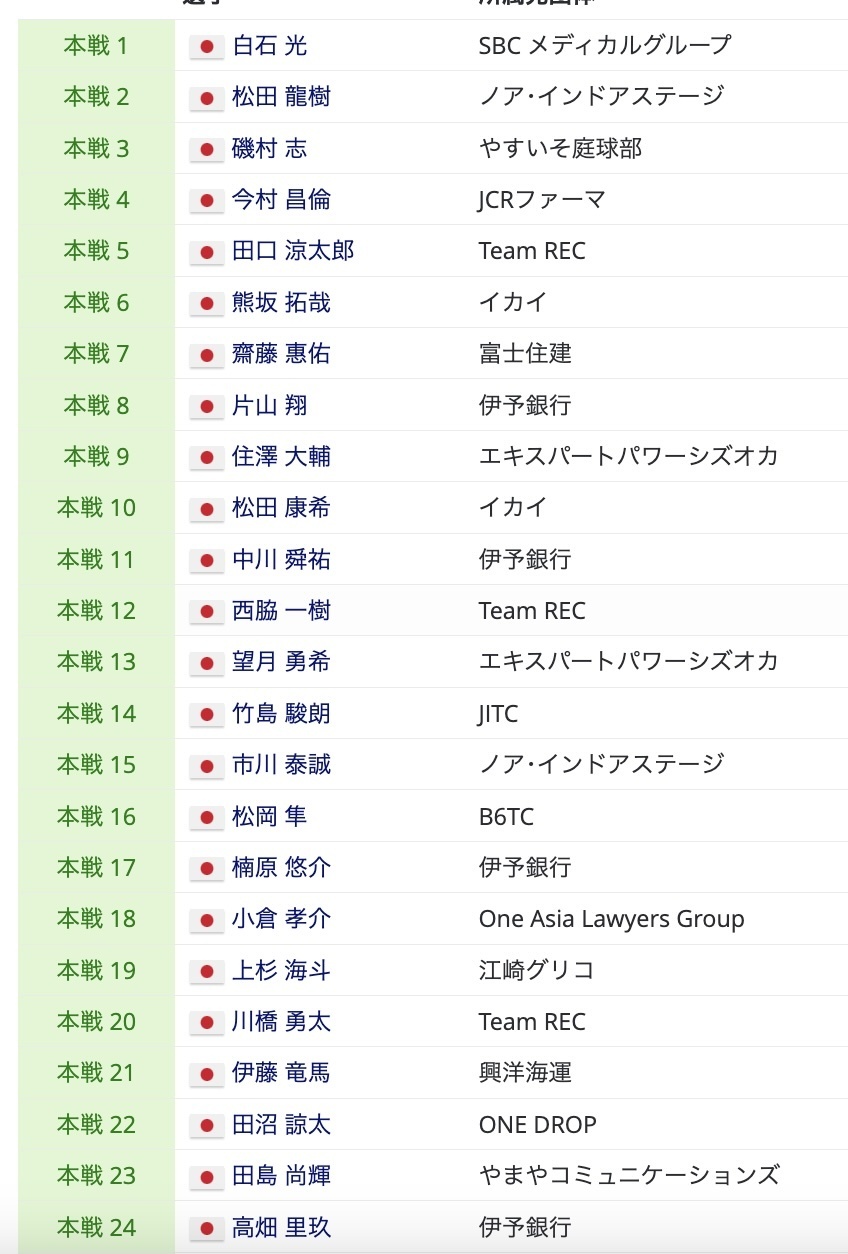
Task: Select player name 熊坂 拓哉
Action: point(281,303)
